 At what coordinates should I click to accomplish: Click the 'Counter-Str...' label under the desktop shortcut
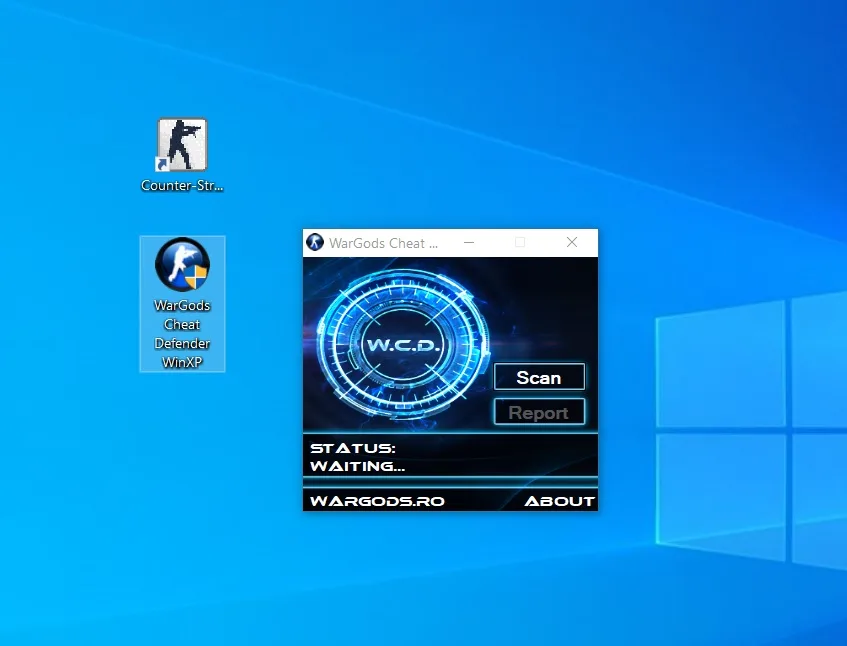182,185
